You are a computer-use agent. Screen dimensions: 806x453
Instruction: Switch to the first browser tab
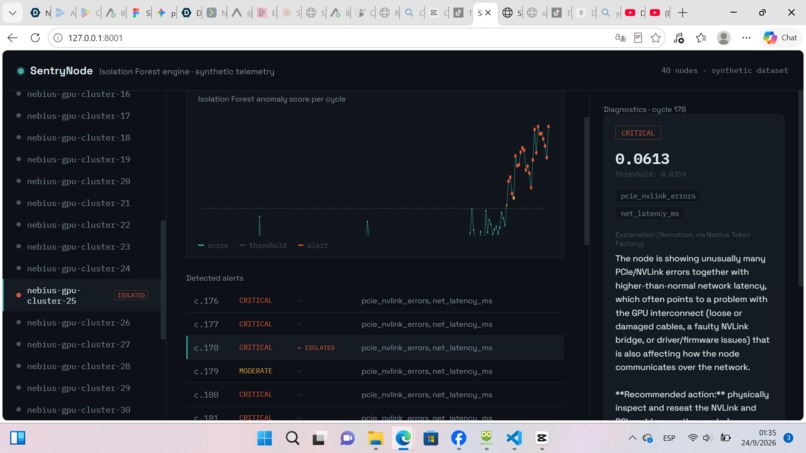point(40,13)
